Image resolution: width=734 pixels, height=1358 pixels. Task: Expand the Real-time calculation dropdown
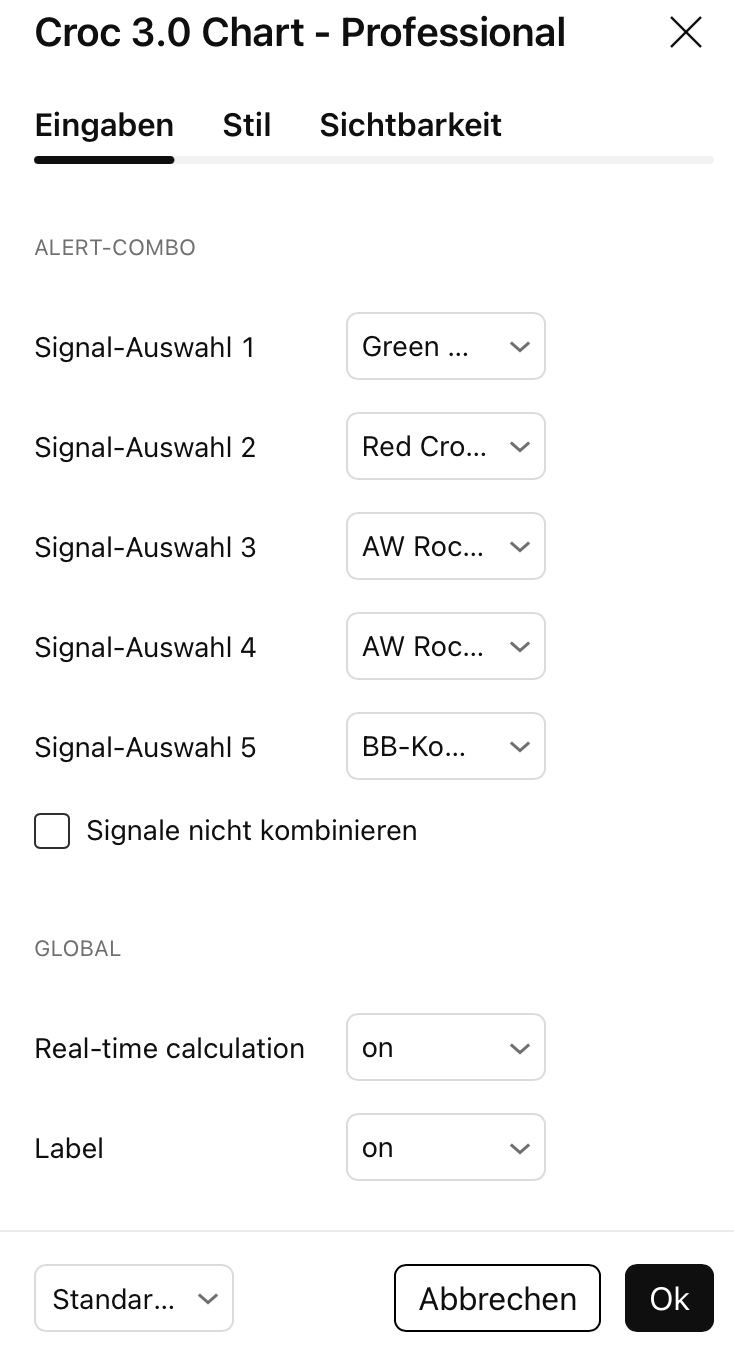coord(445,1048)
